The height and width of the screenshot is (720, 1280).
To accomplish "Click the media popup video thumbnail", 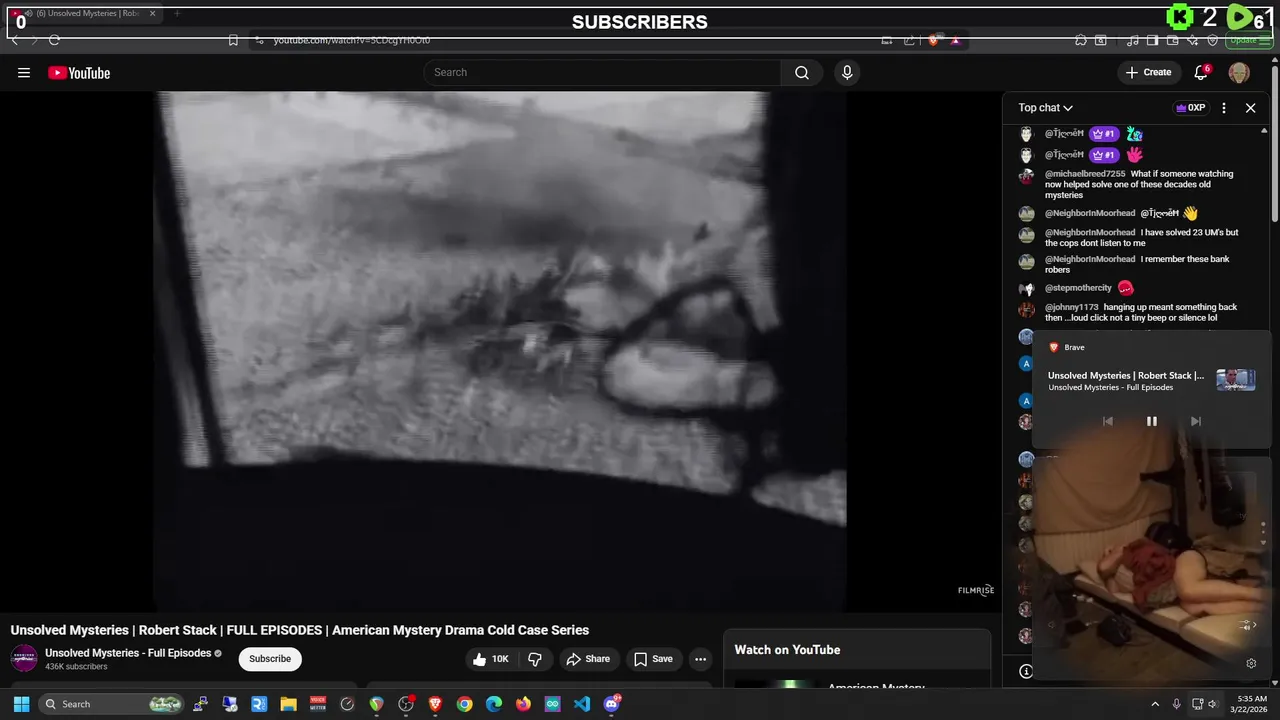I will [1236, 380].
